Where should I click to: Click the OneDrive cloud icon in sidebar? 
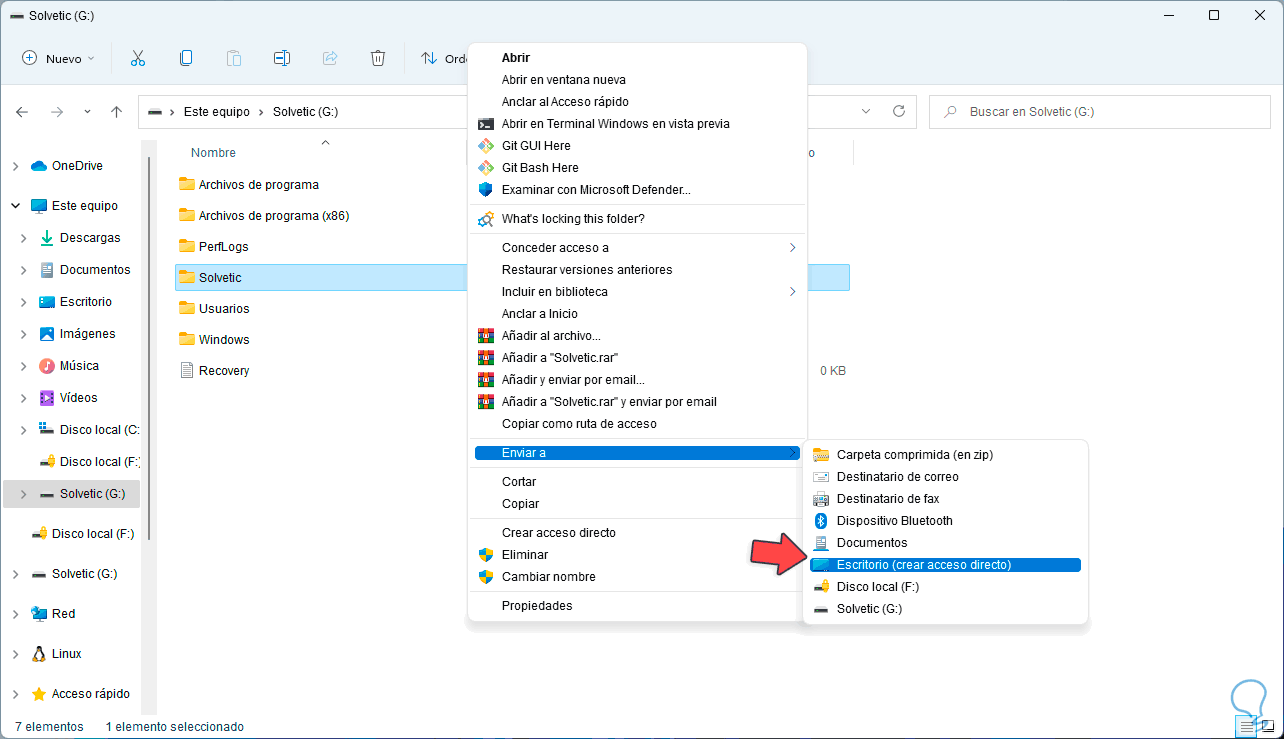tap(39, 166)
